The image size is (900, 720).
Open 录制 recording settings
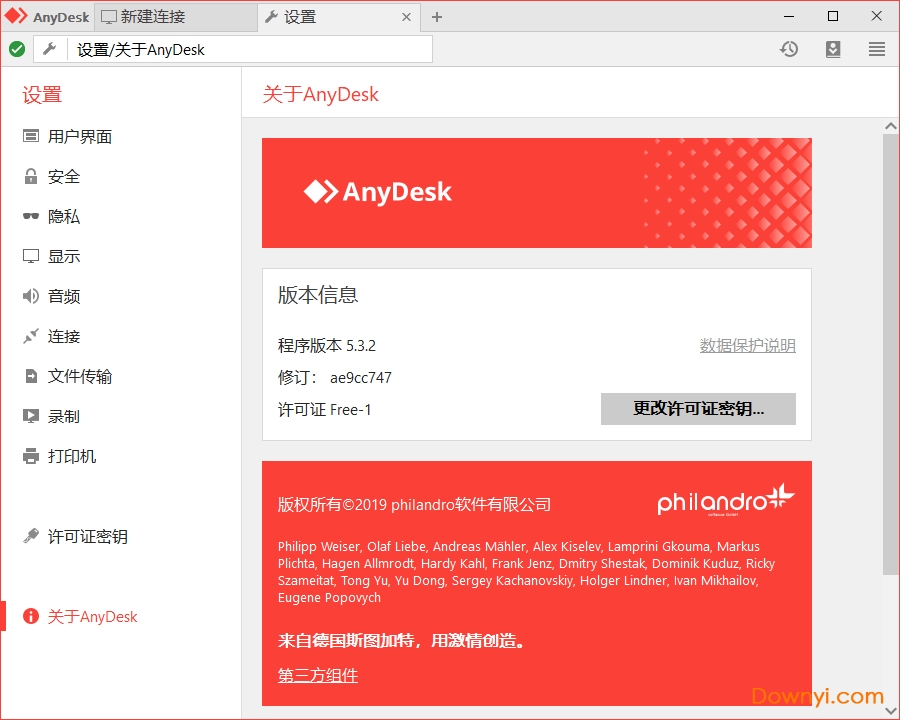(x=63, y=417)
